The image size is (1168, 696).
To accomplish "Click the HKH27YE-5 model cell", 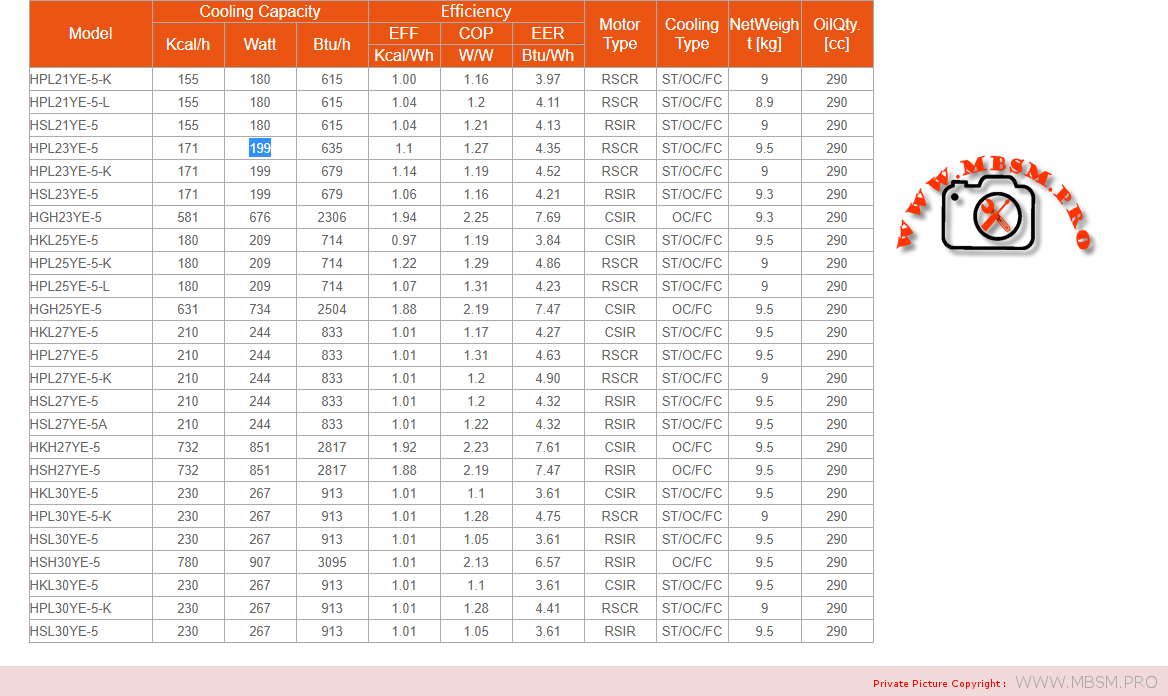I will pos(66,447).
